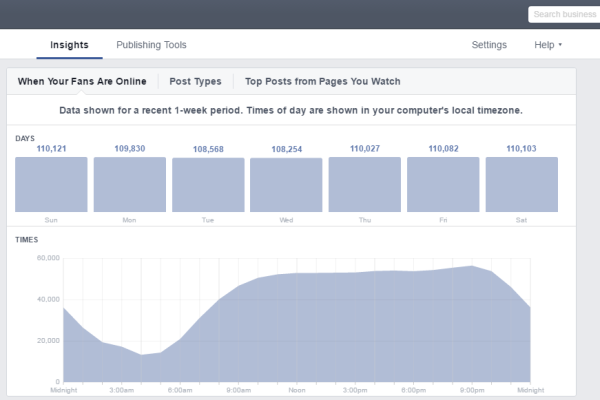This screenshot has width=600, height=400.
Task: Open the Insights tab
Action: tap(71, 45)
